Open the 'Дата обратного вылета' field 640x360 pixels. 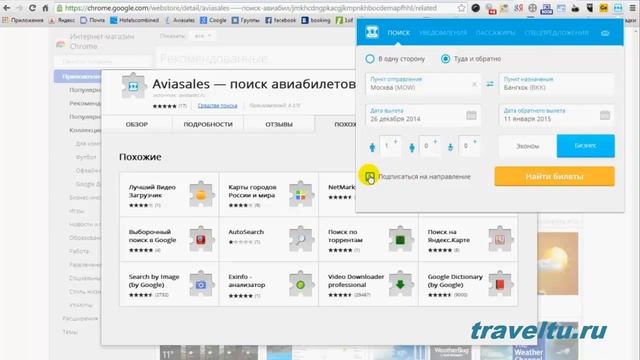pyautogui.click(x=556, y=115)
